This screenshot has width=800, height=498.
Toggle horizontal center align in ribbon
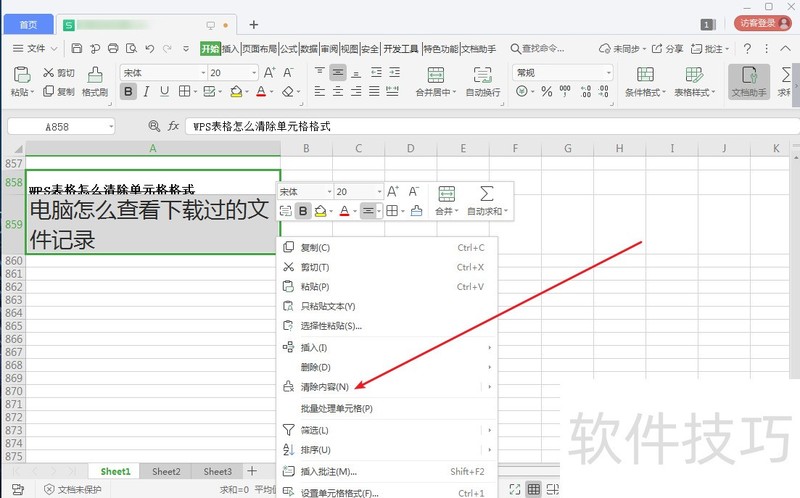[338, 91]
